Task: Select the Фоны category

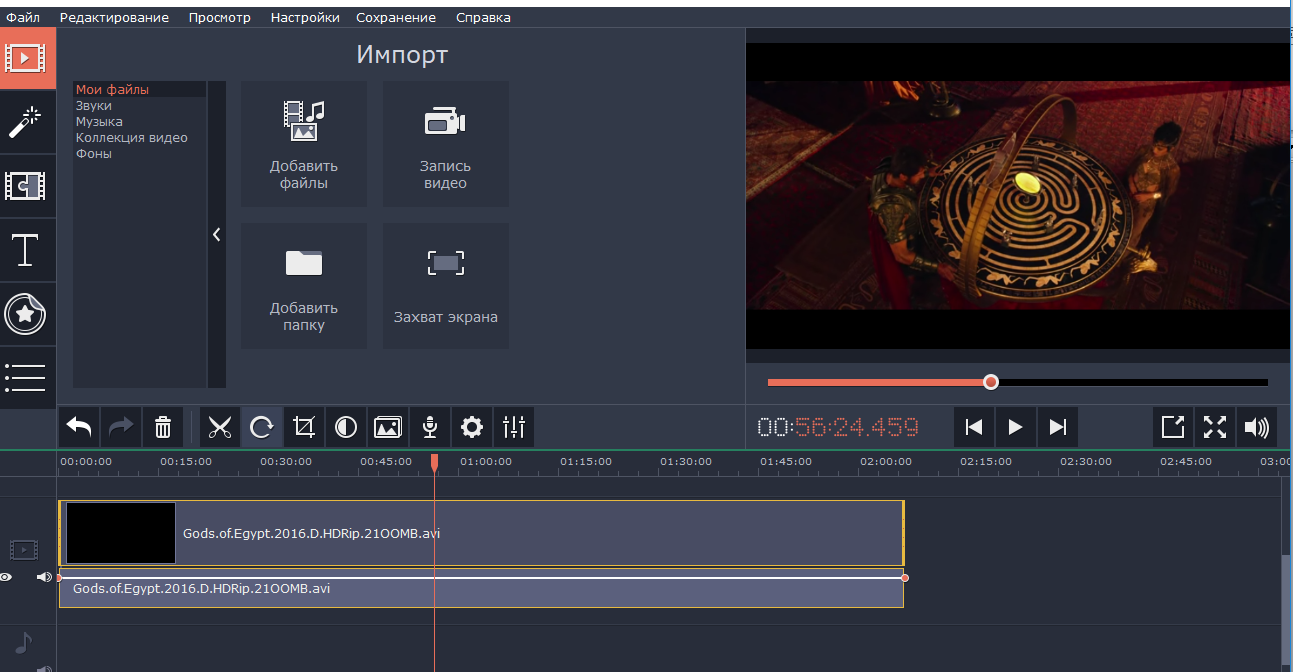Action: [140, 154]
